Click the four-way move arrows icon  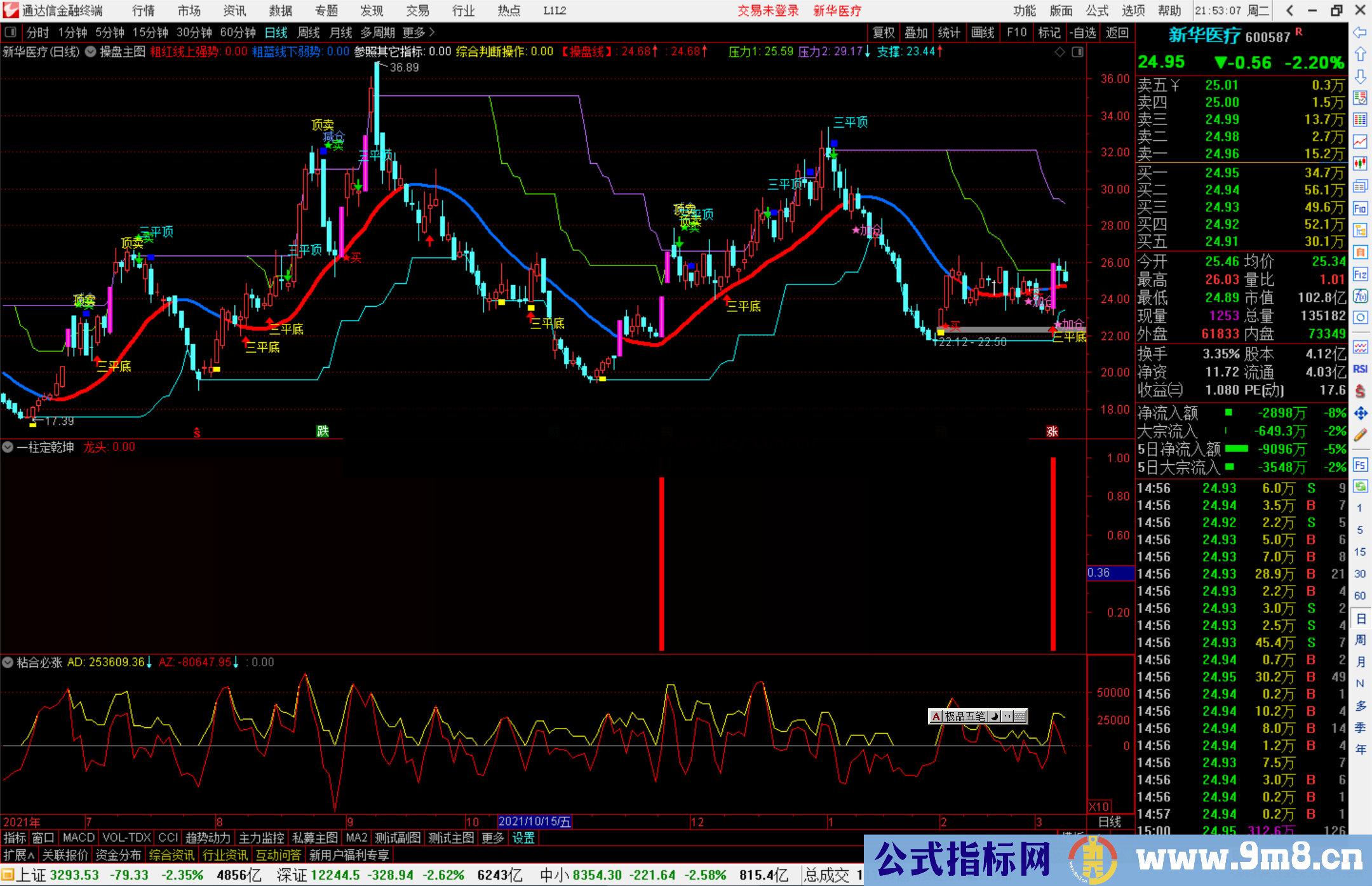point(1360,413)
